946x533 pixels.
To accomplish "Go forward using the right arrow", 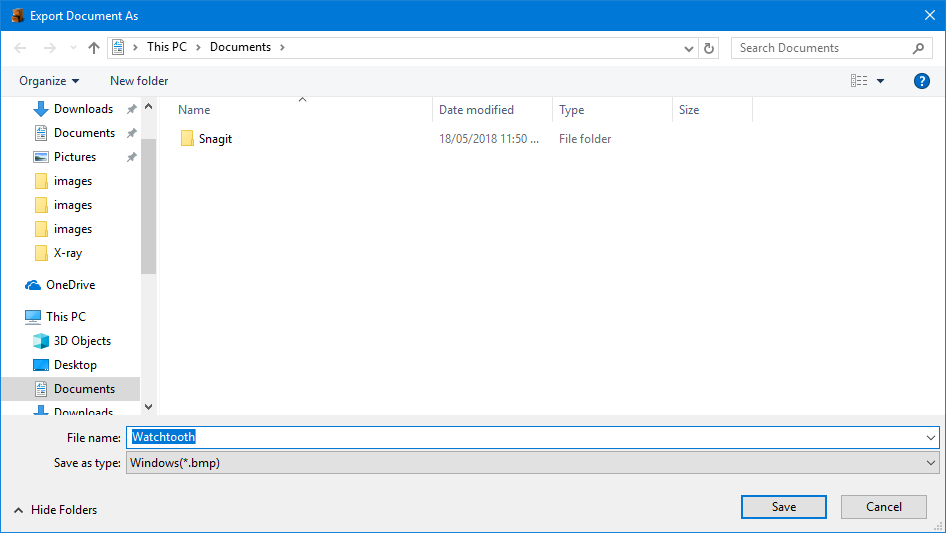I will (x=49, y=48).
